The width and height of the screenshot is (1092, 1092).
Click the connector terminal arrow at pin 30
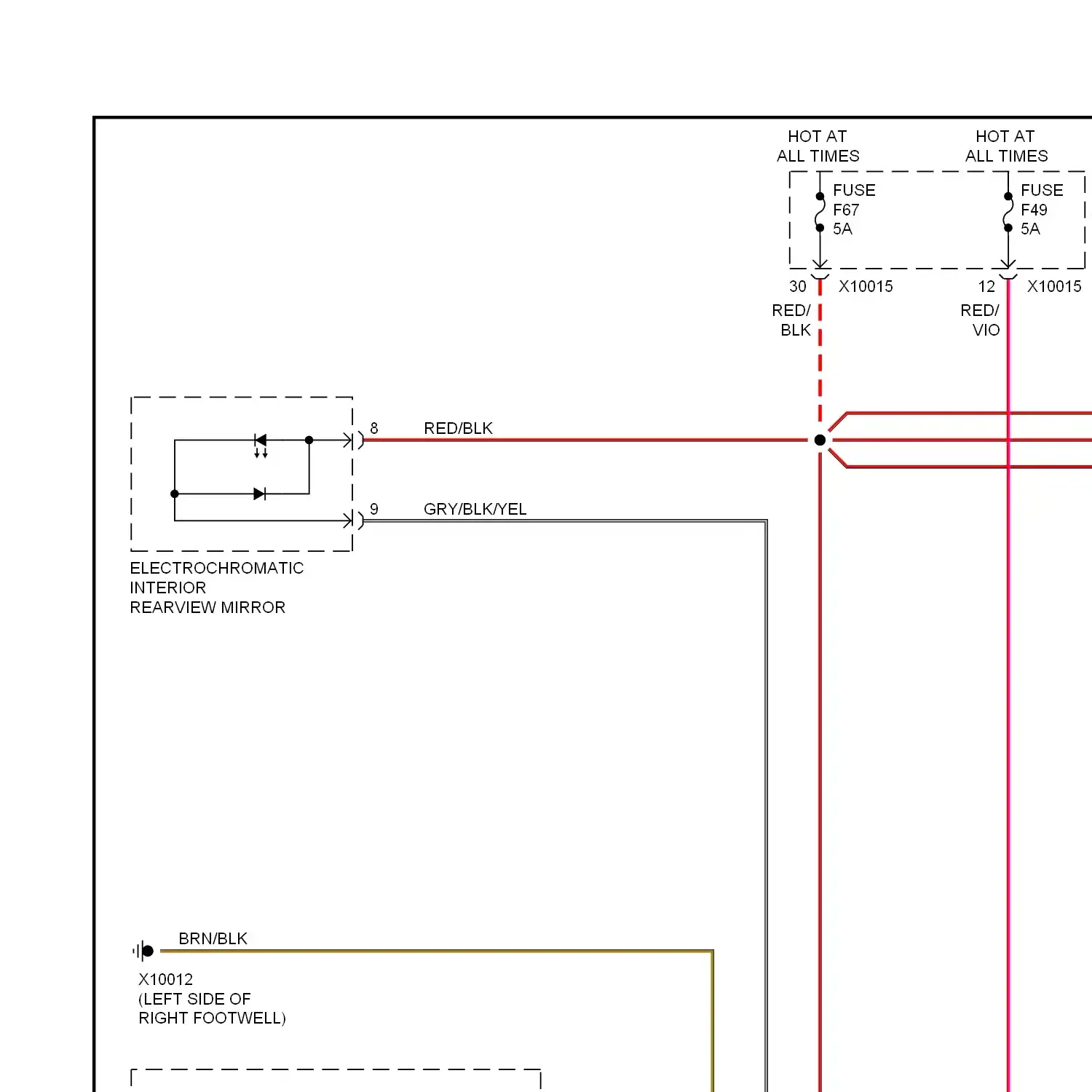coord(820,269)
